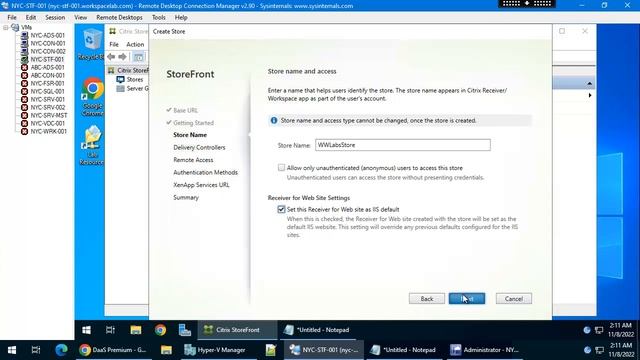The width and height of the screenshot is (640, 360).
Task: Switch to Administrator taskbar window
Action: [484, 350]
